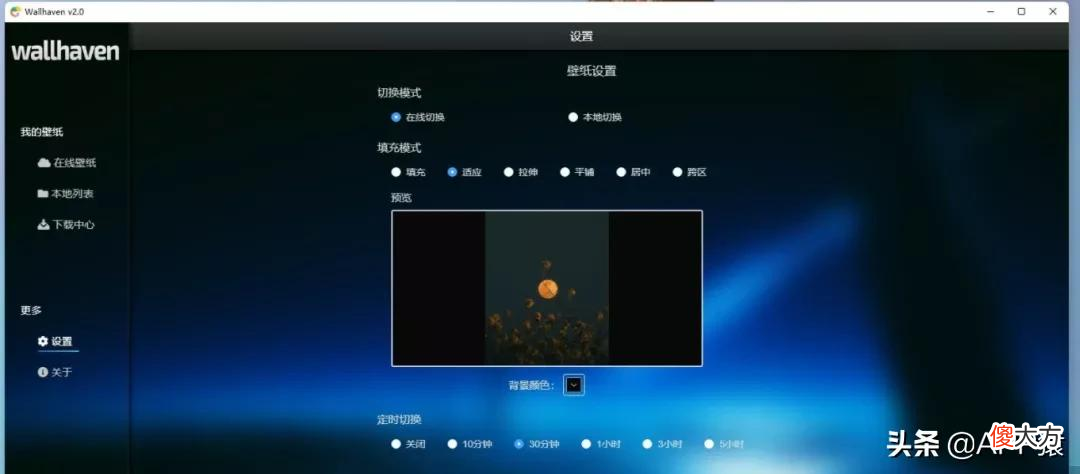
Task: Click the cloud icon beside 在线壁纸
Action: pyautogui.click(x=43, y=163)
